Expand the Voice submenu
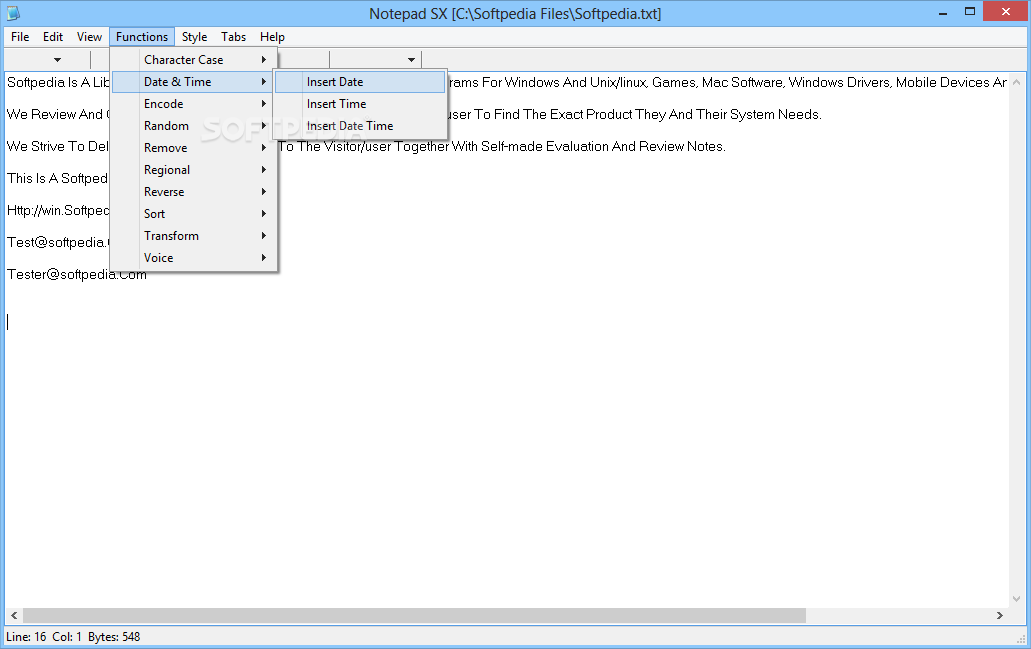 193,258
